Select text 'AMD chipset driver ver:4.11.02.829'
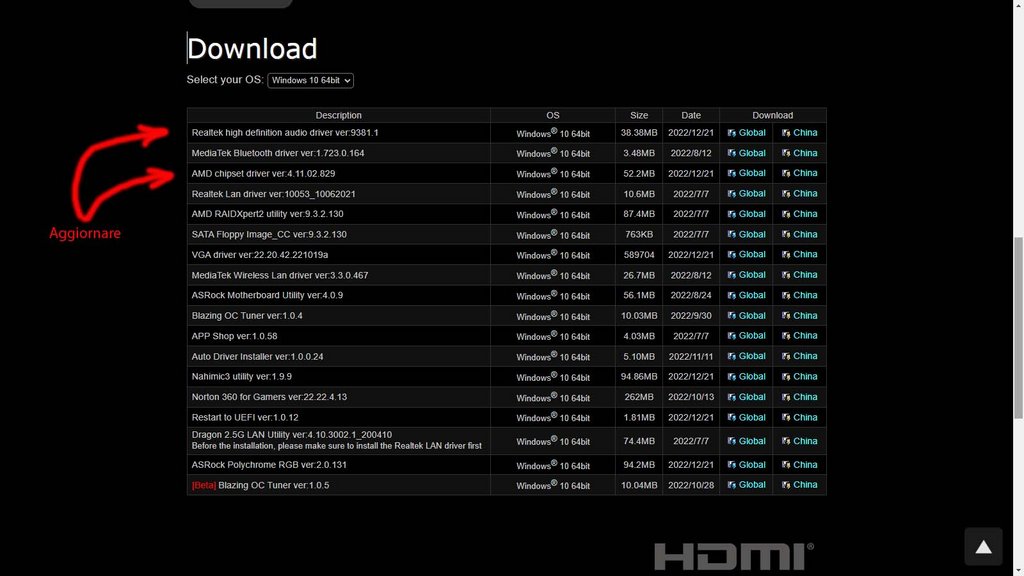 coord(263,174)
